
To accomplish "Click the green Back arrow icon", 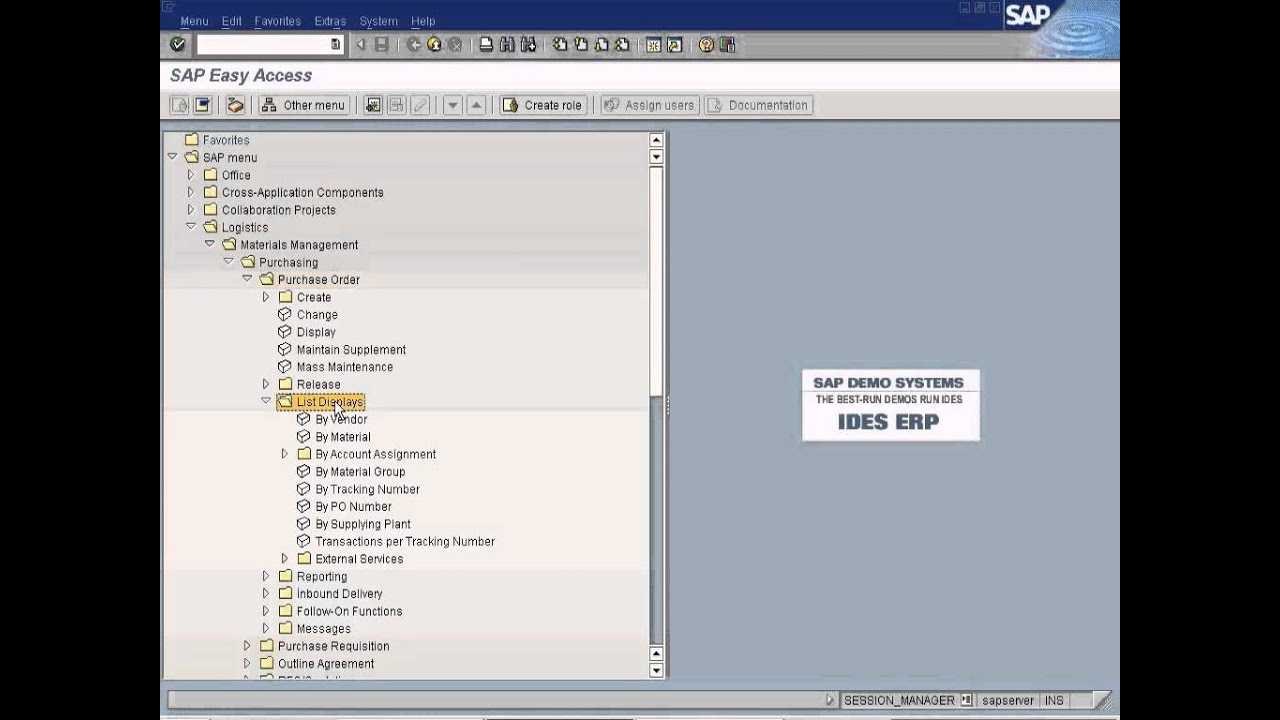I will click(x=414, y=45).
